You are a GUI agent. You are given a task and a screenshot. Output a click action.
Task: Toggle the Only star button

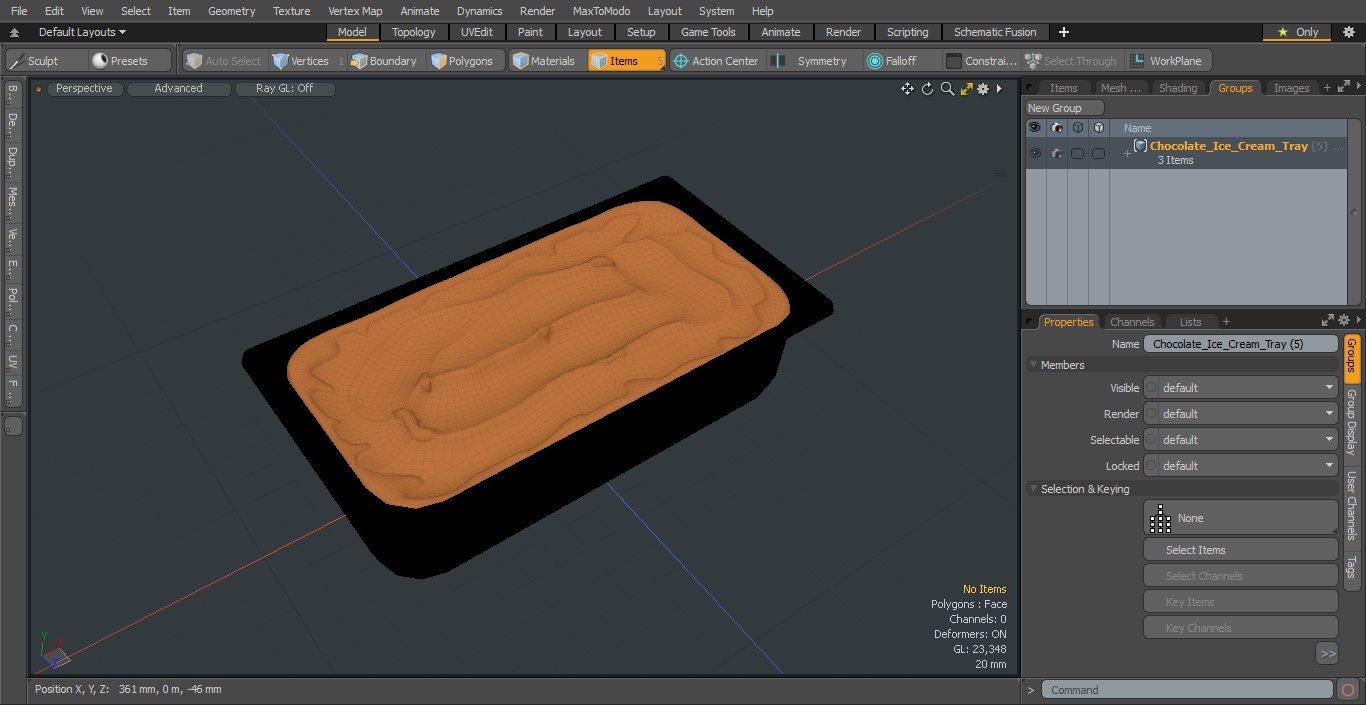1296,32
